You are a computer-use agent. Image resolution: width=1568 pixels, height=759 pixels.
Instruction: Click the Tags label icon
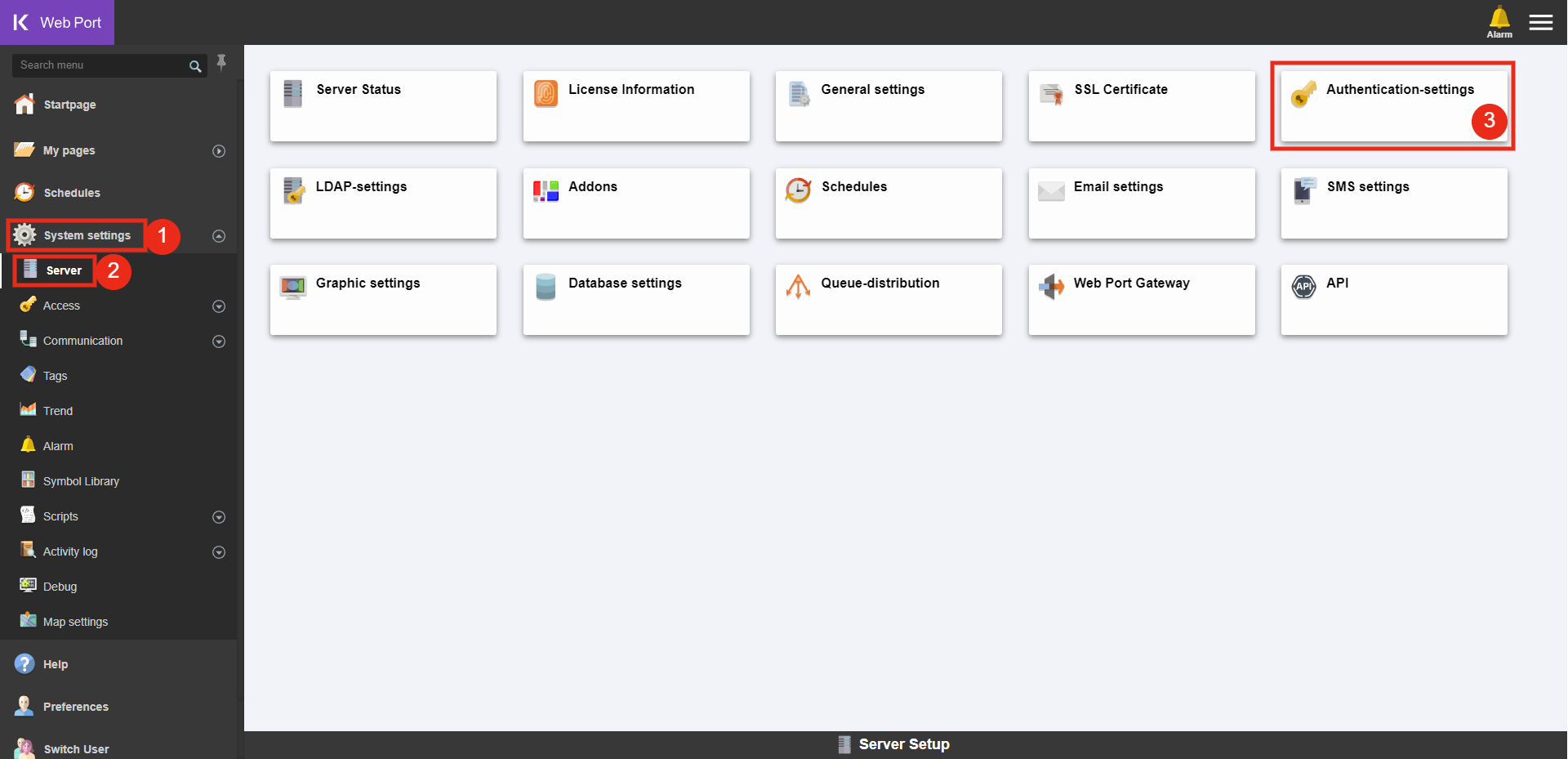29,374
